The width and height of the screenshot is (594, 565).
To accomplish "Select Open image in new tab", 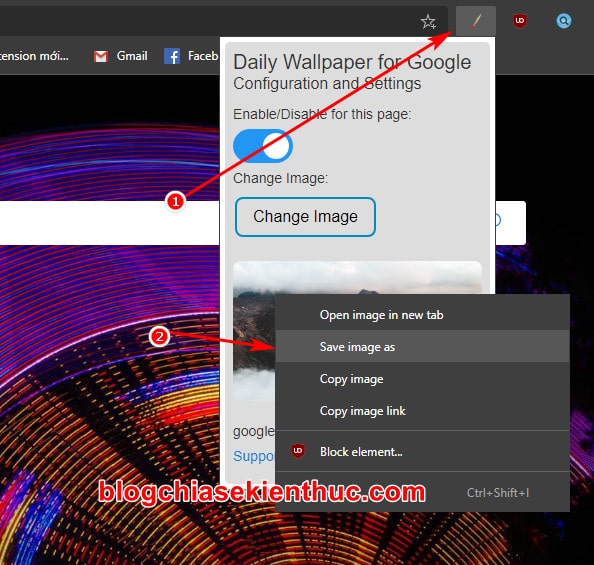I will (x=422, y=315).
